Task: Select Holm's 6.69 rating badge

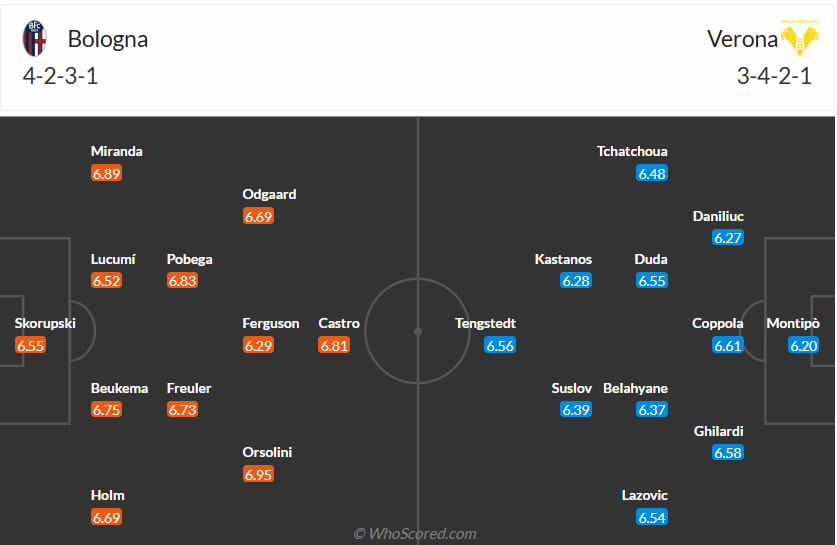Action: click(106, 517)
